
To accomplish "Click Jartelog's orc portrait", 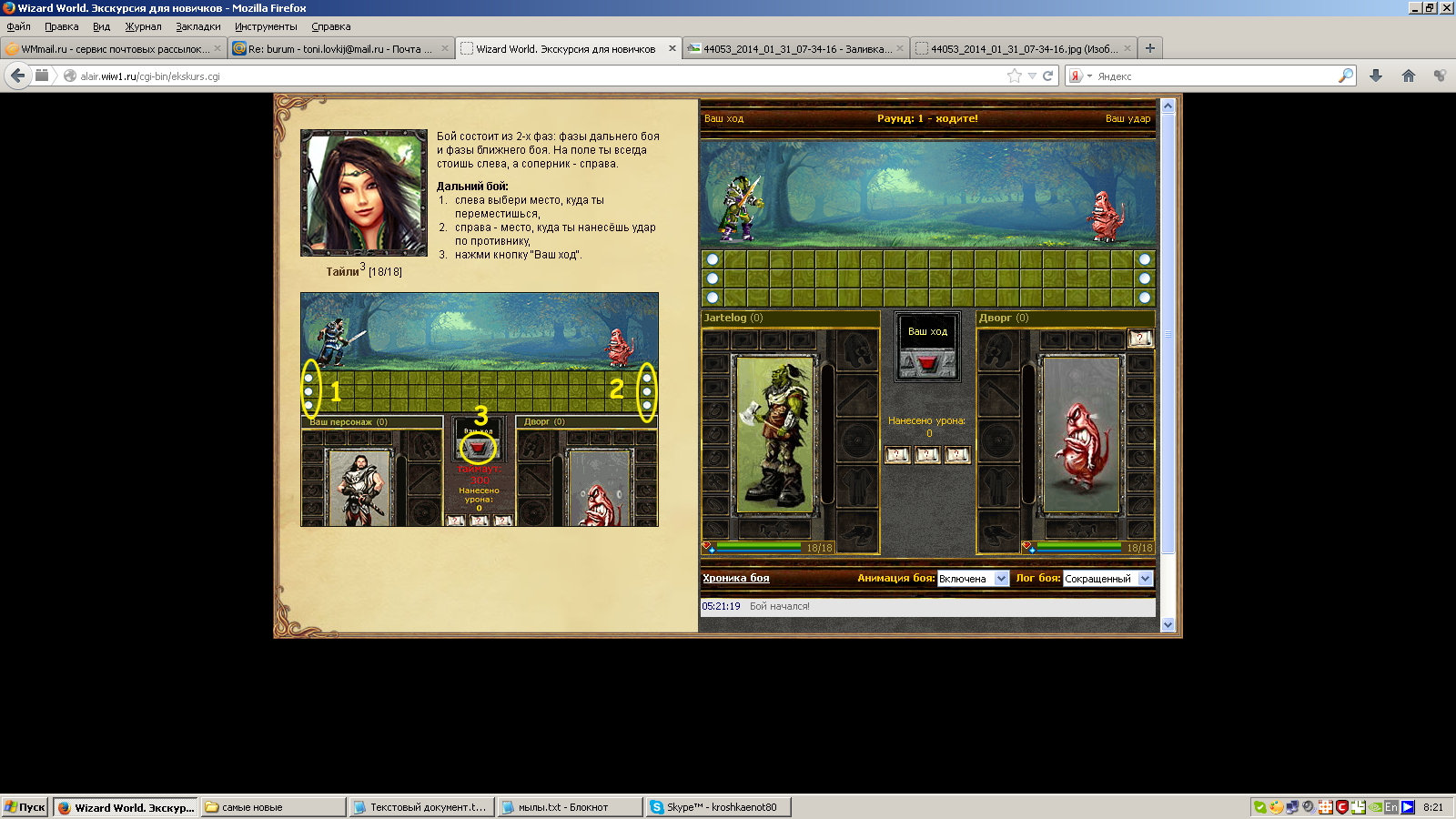I will pyautogui.click(x=774, y=434).
